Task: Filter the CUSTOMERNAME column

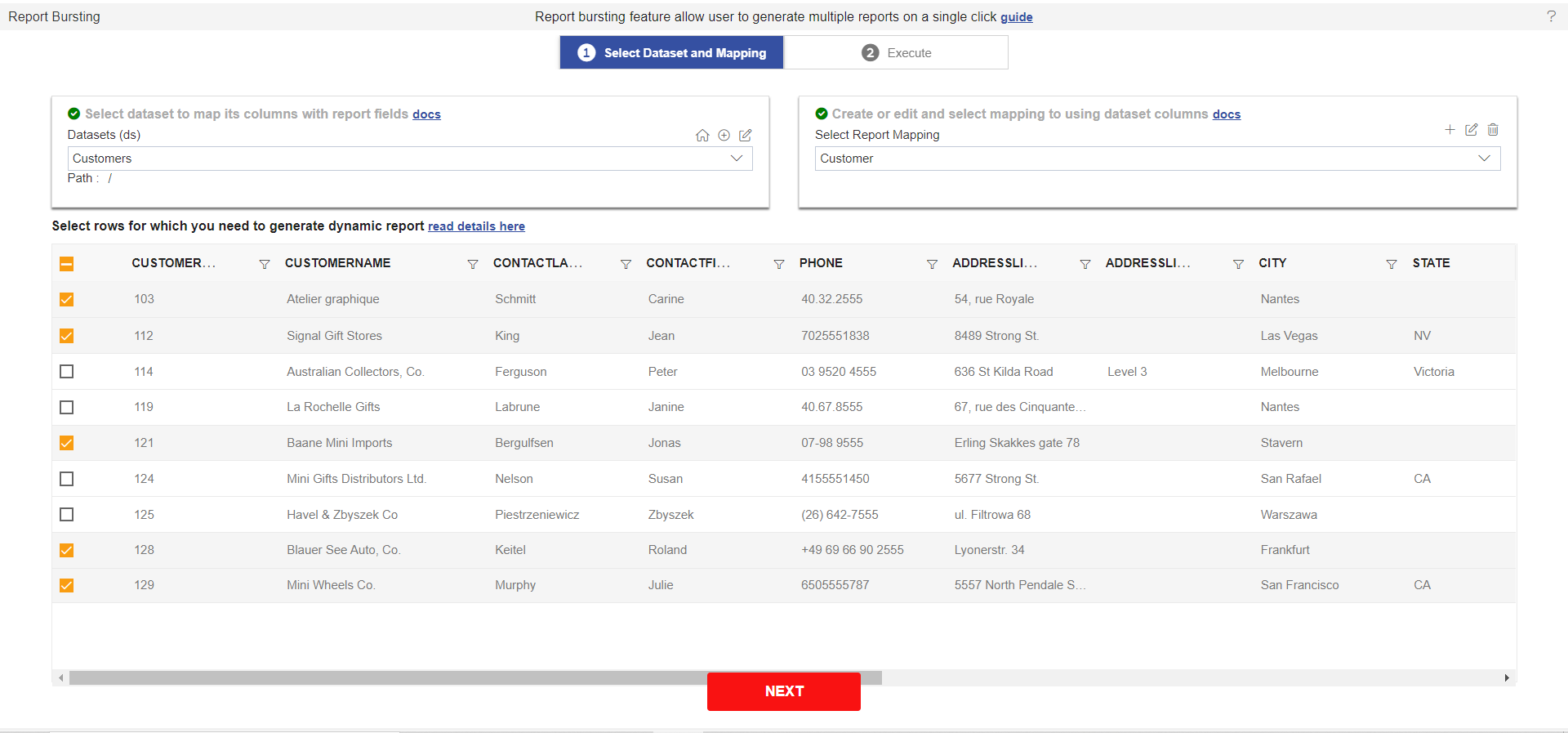Action: click(x=473, y=264)
